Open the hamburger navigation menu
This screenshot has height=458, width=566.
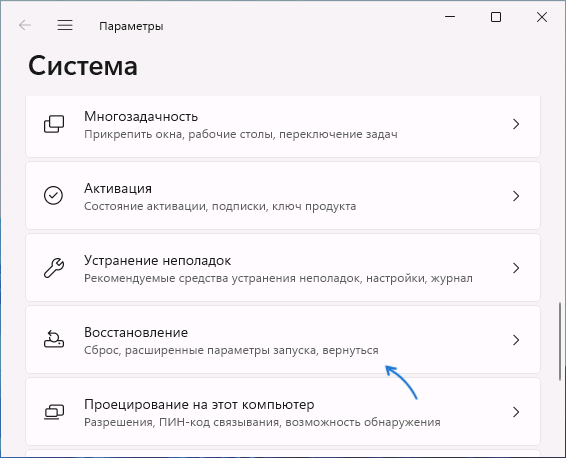pyautogui.click(x=65, y=25)
